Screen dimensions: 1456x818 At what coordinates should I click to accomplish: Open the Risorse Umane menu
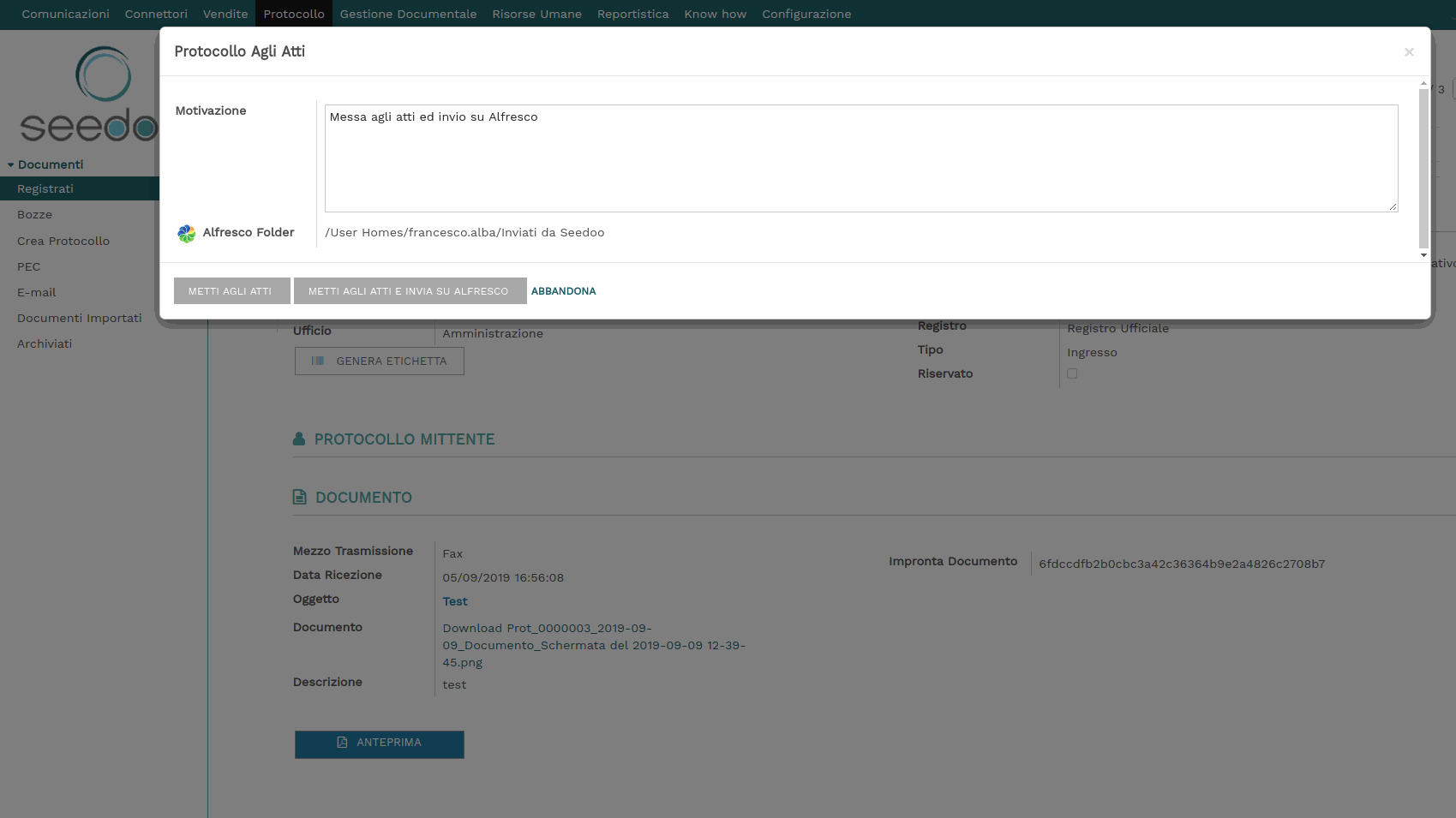tap(536, 14)
